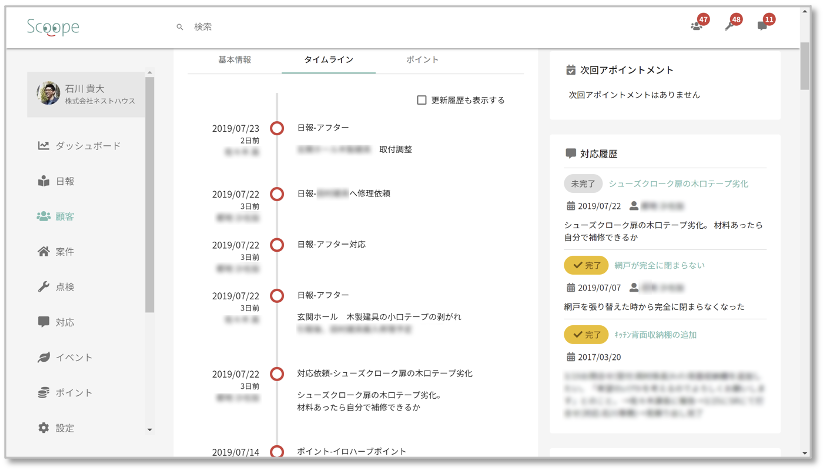Open link 網戸が完全に閉まらない

coord(660,265)
